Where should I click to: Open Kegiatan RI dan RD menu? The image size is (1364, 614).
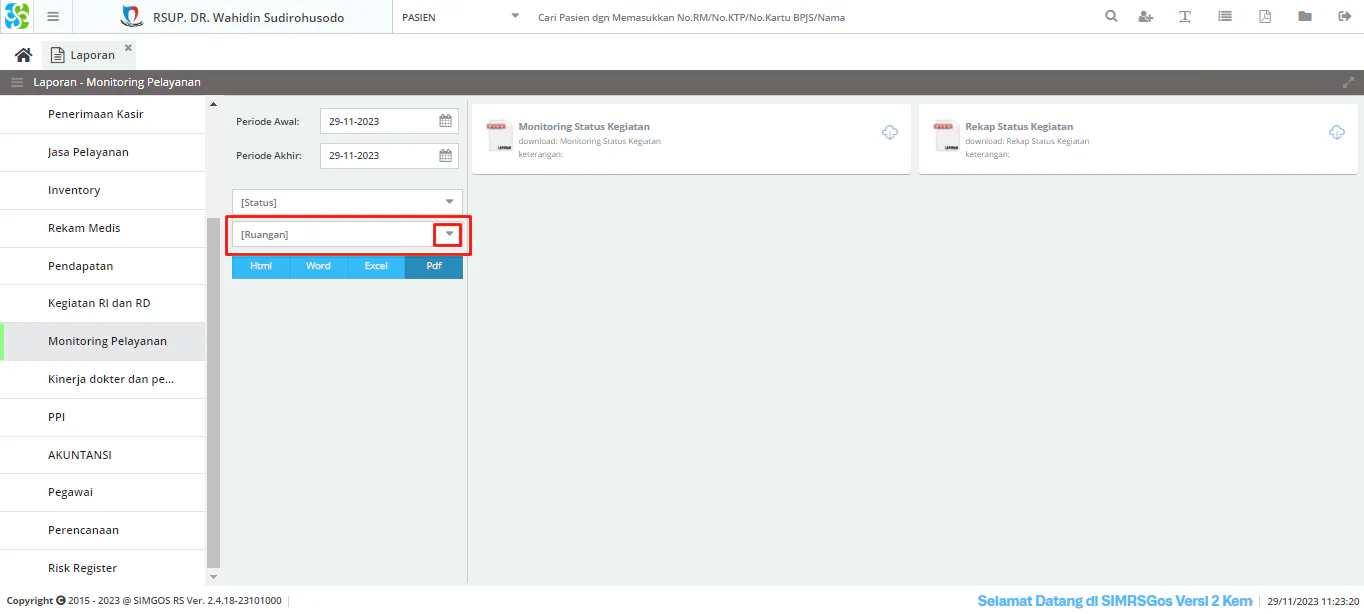click(103, 303)
